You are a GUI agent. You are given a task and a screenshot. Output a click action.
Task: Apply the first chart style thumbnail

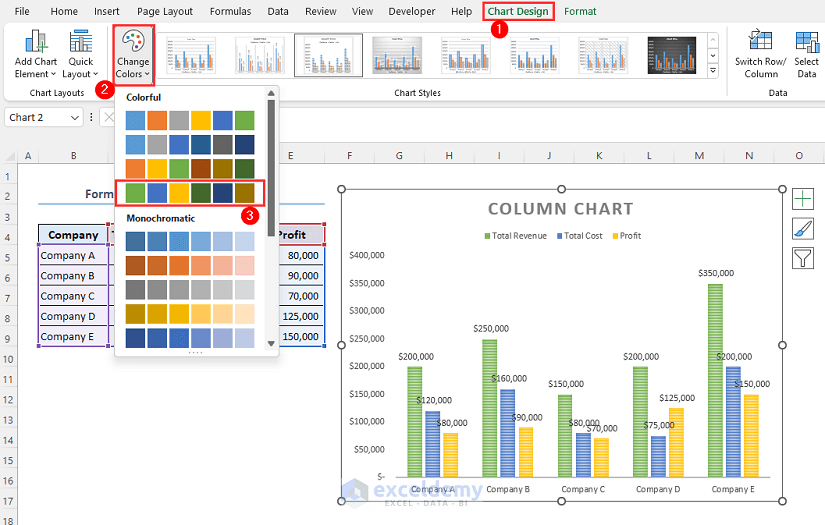[191, 55]
